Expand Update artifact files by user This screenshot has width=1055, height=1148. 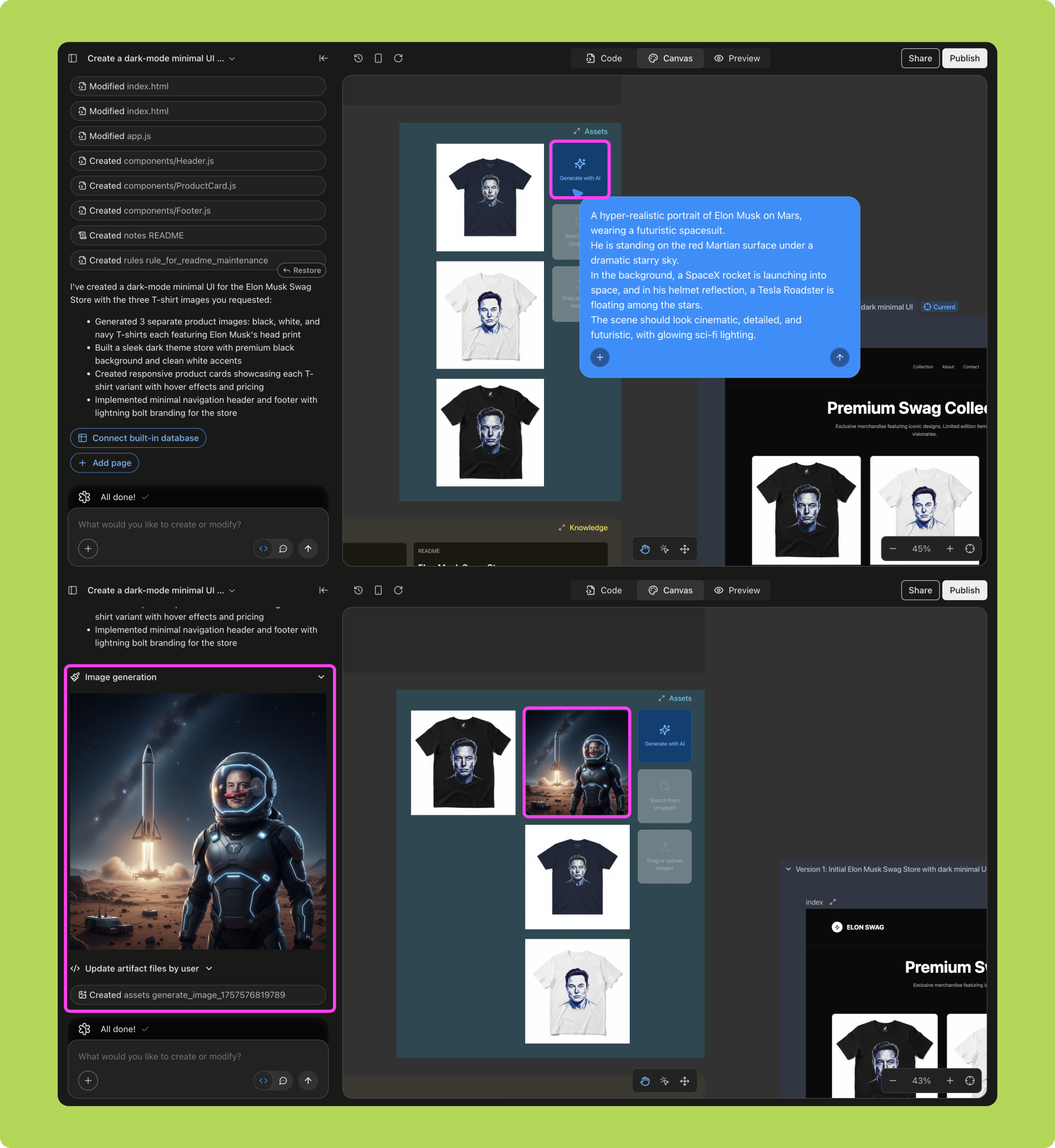209,968
